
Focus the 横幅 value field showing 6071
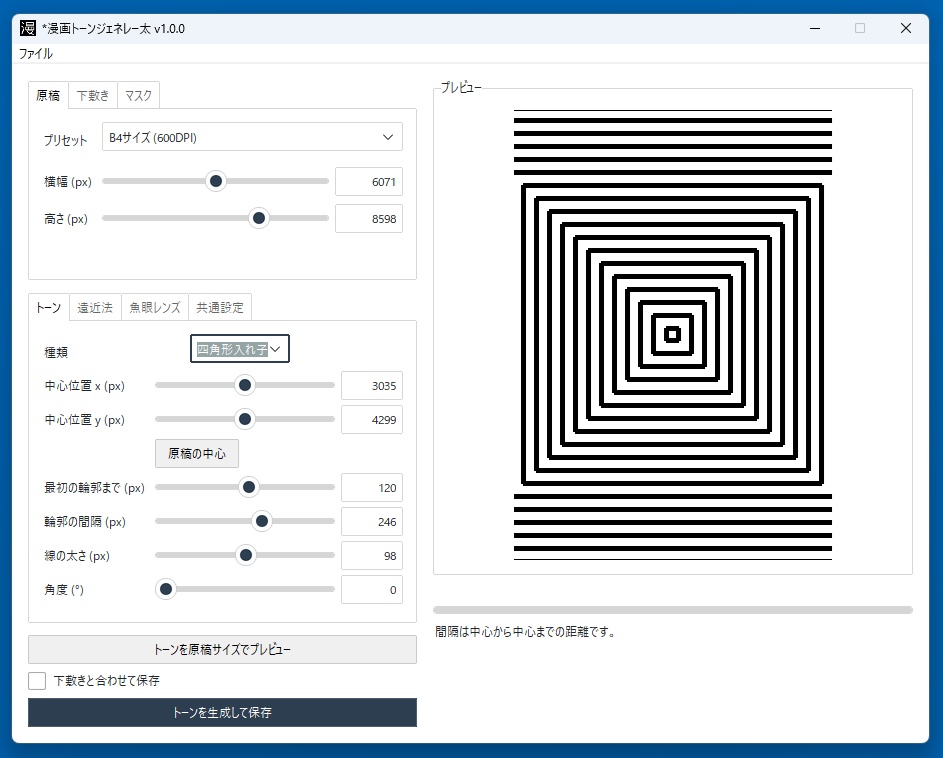coord(369,182)
